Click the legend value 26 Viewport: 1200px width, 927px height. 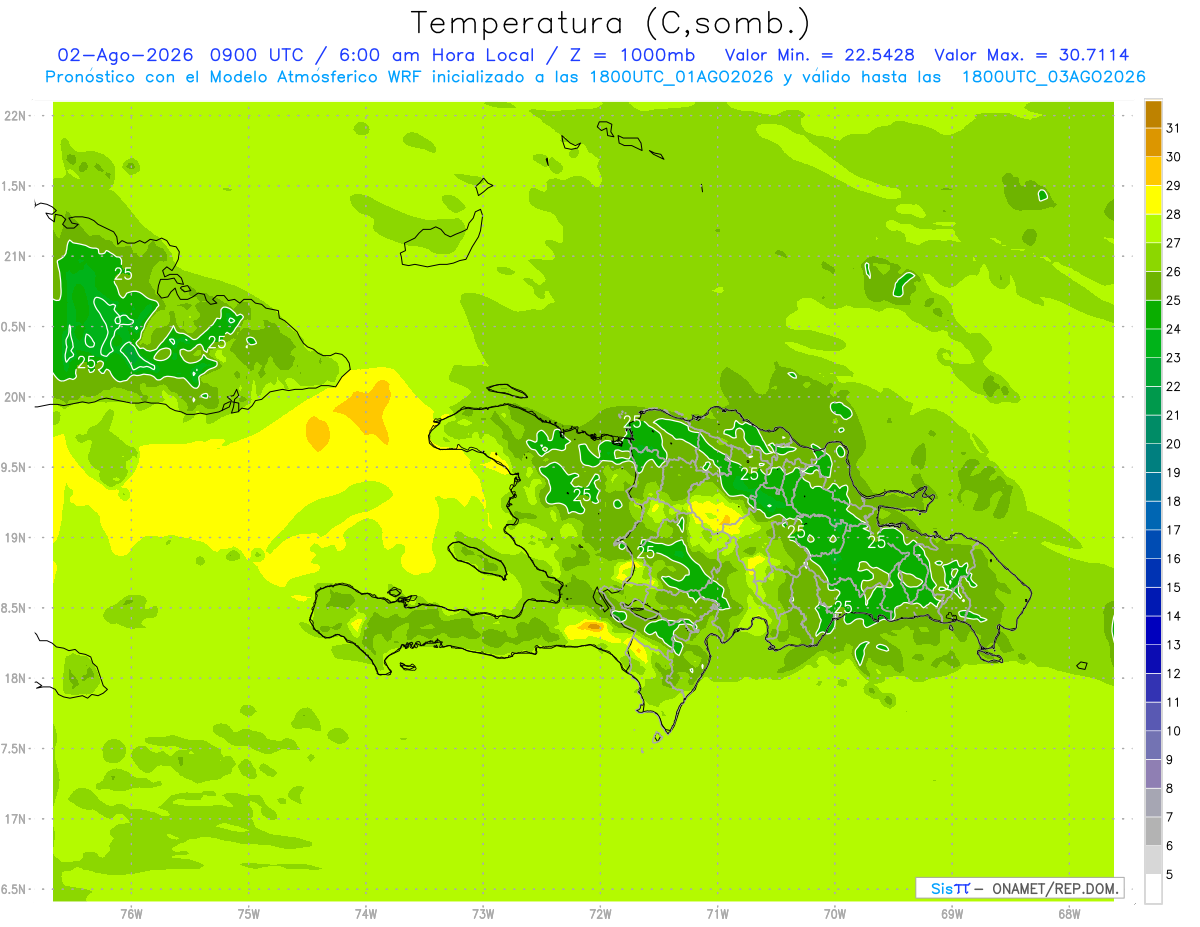tap(1174, 271)
